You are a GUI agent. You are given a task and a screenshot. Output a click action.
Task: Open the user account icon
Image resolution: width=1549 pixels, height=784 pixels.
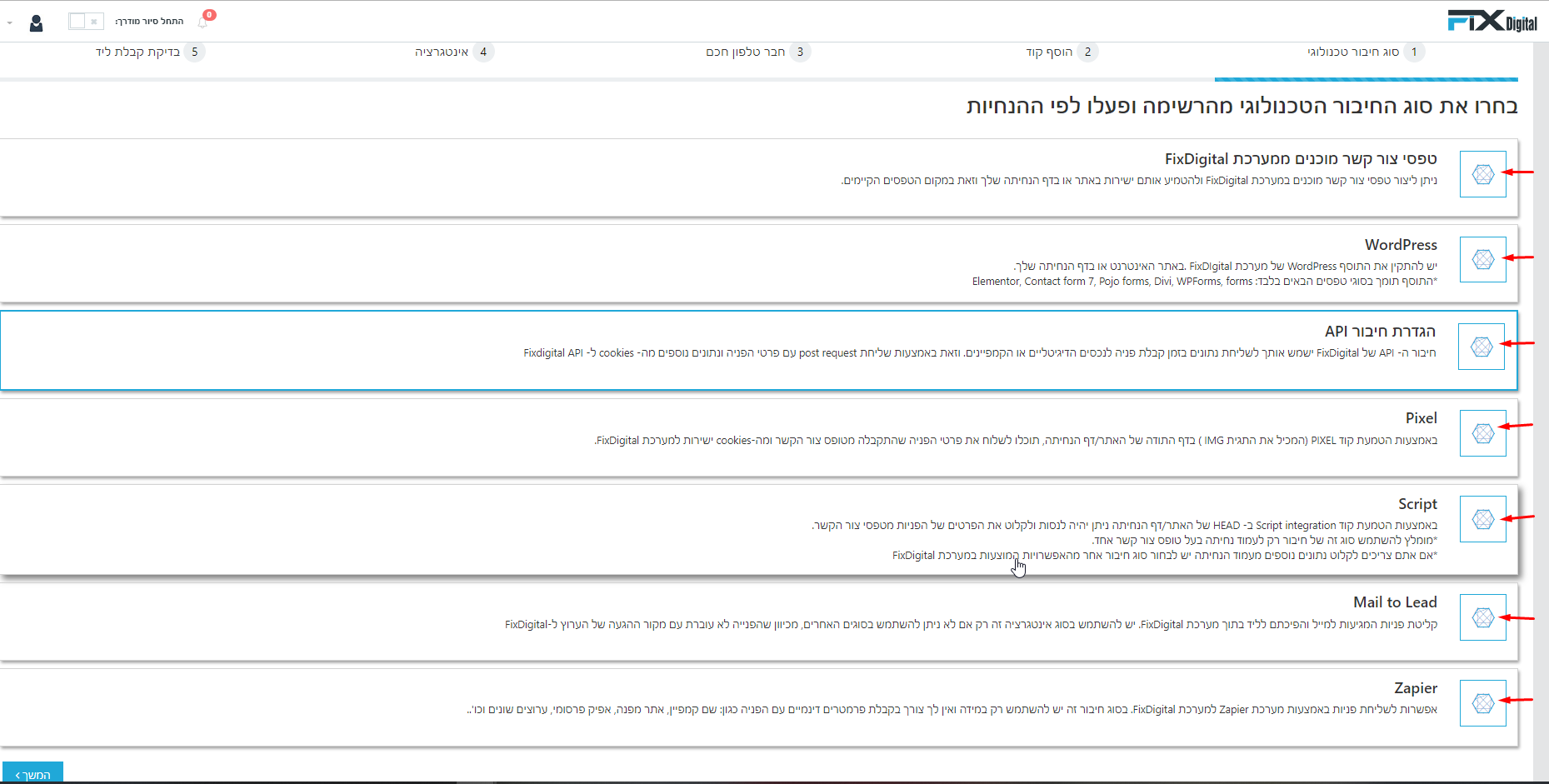tap(36, 23)
